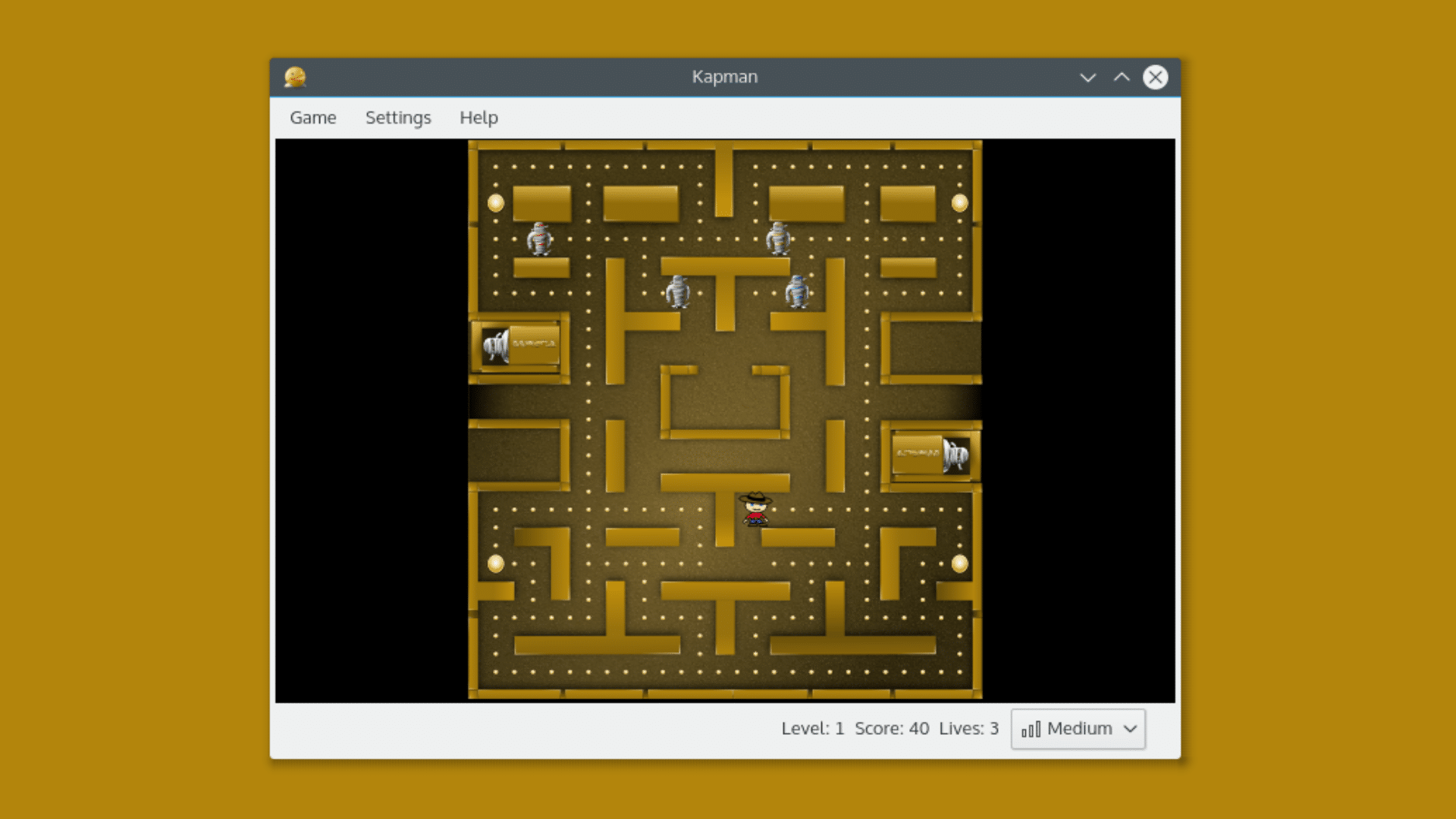Expand the Medium difficulty dropdown

[1078, 729]
